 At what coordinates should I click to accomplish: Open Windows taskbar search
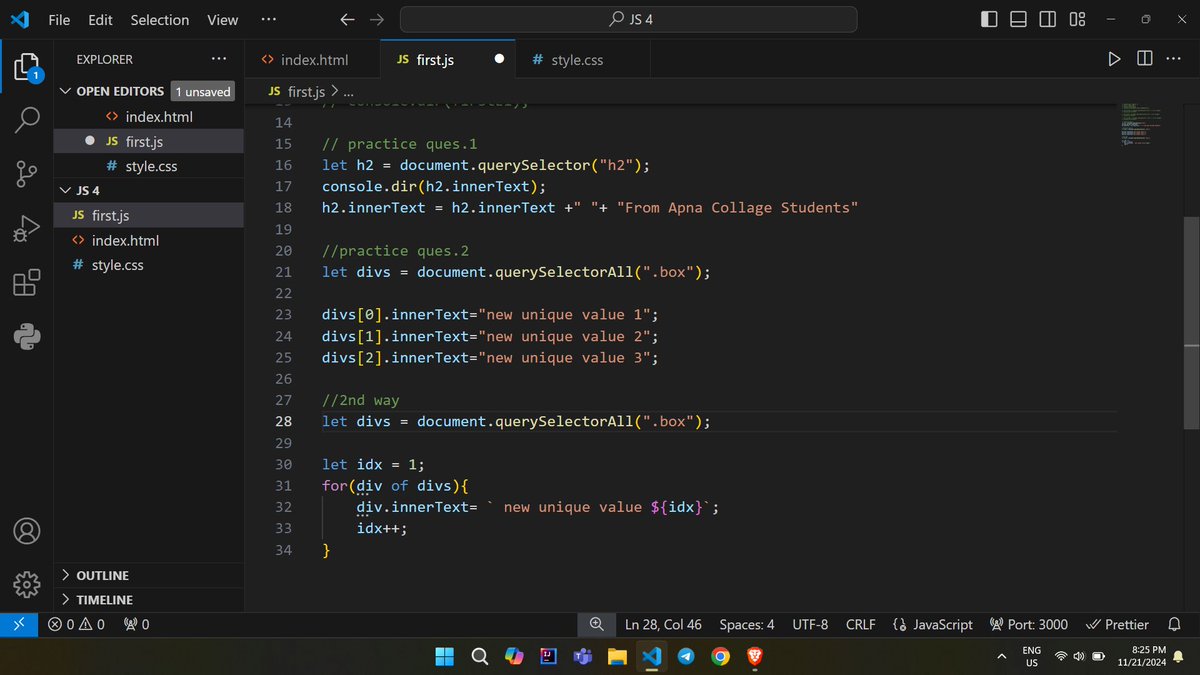[x=479, y=656]
